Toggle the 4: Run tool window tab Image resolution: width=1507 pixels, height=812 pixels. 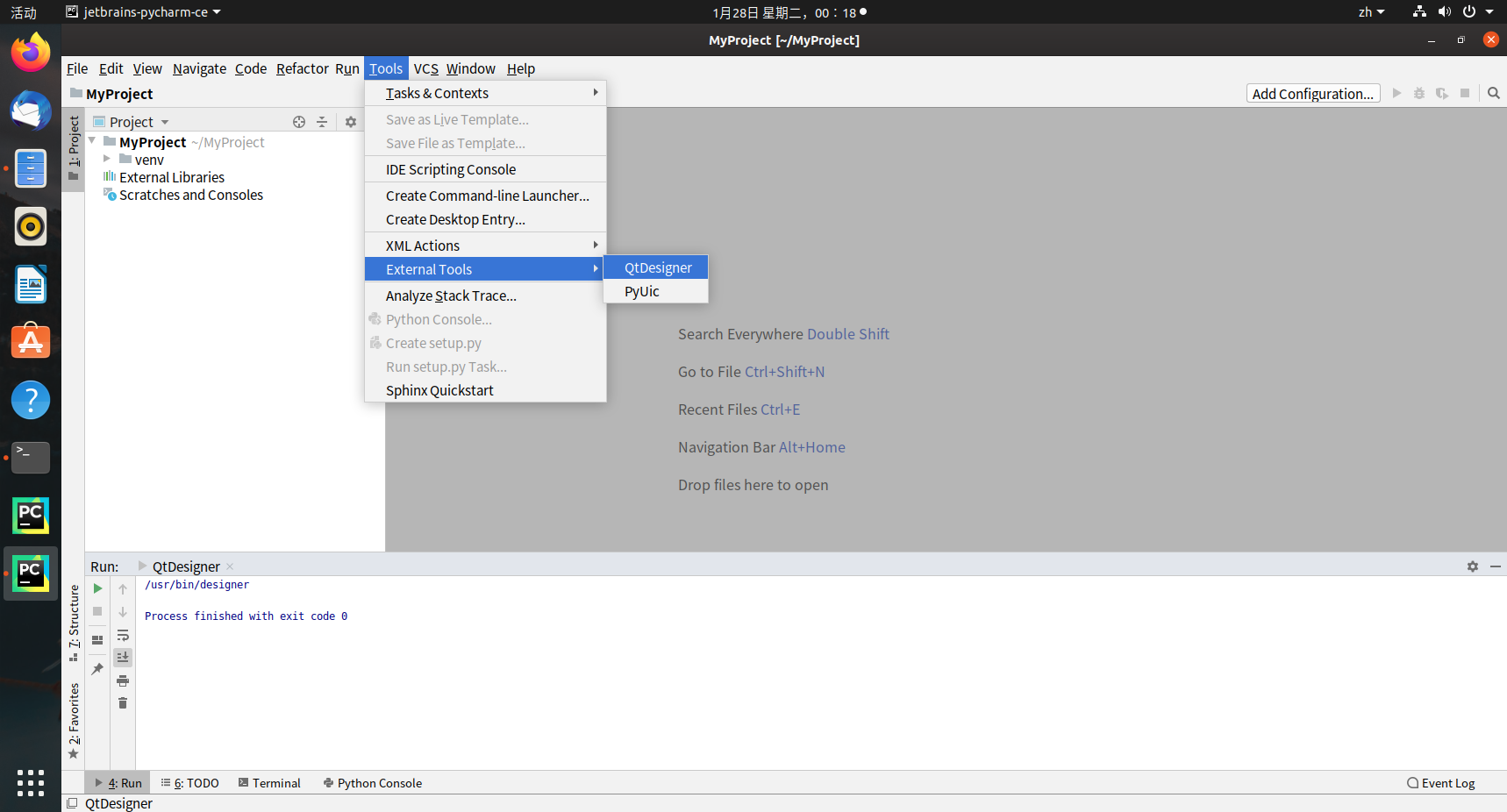(x=118, y=783)
